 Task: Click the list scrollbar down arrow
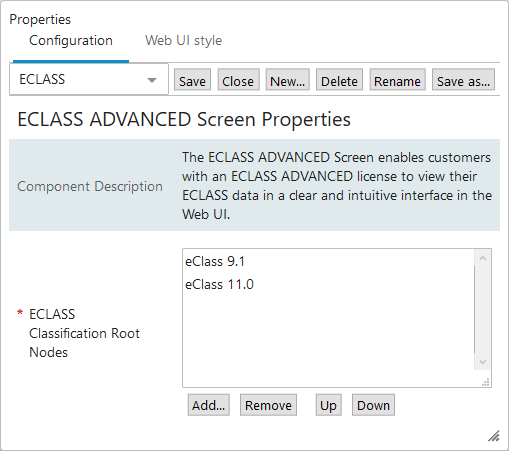[x=483, y=362]
